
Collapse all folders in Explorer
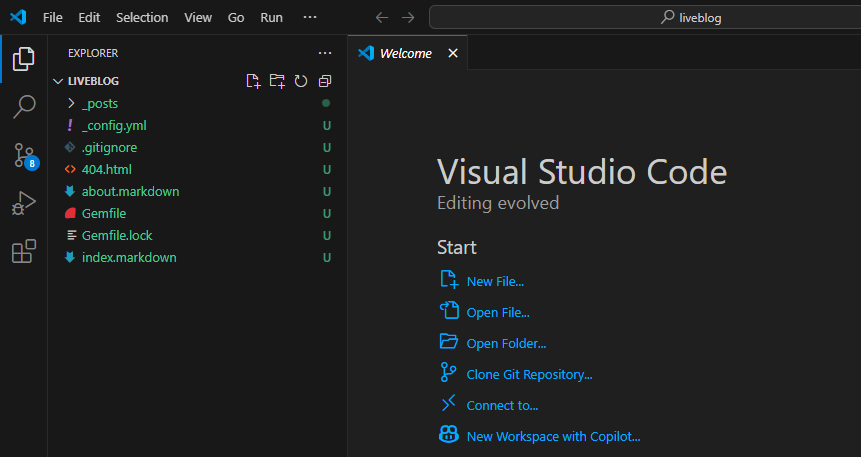pos(325,81)
